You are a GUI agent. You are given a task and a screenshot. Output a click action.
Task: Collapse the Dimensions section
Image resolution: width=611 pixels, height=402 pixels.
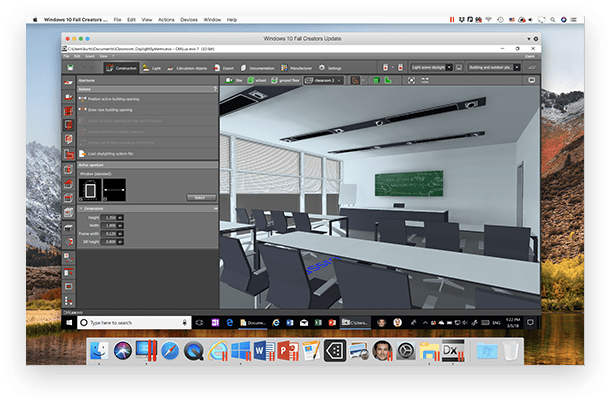[81, 209]
